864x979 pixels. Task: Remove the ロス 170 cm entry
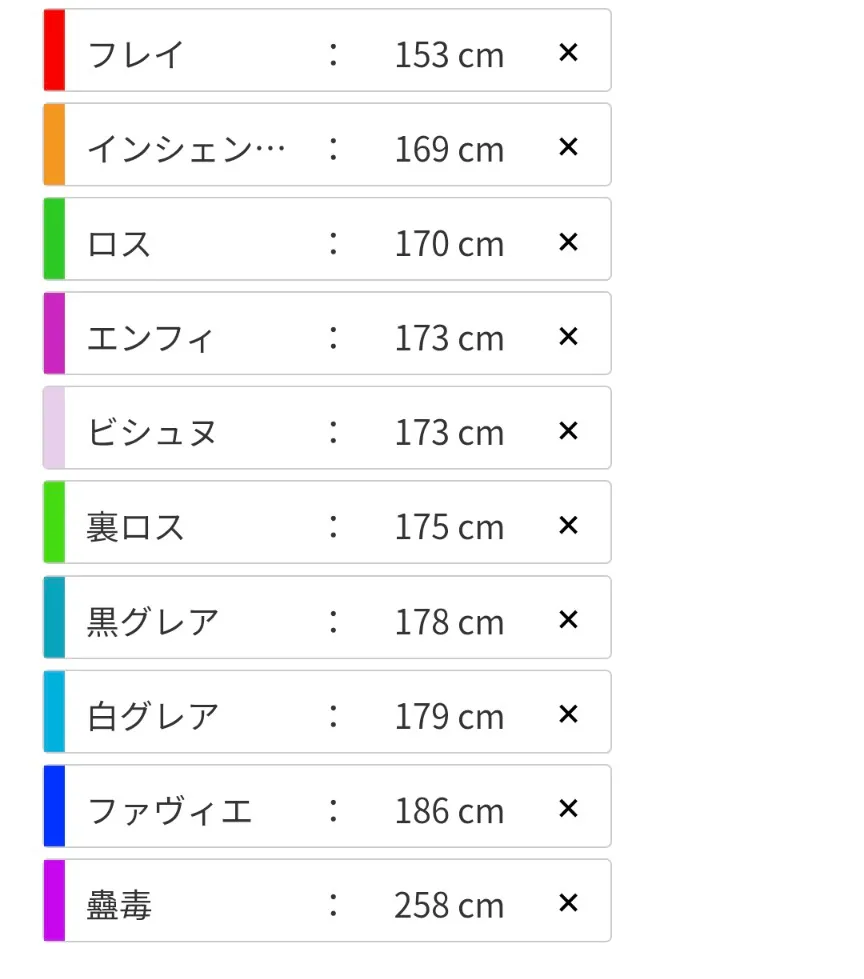[x=568, y=242]
